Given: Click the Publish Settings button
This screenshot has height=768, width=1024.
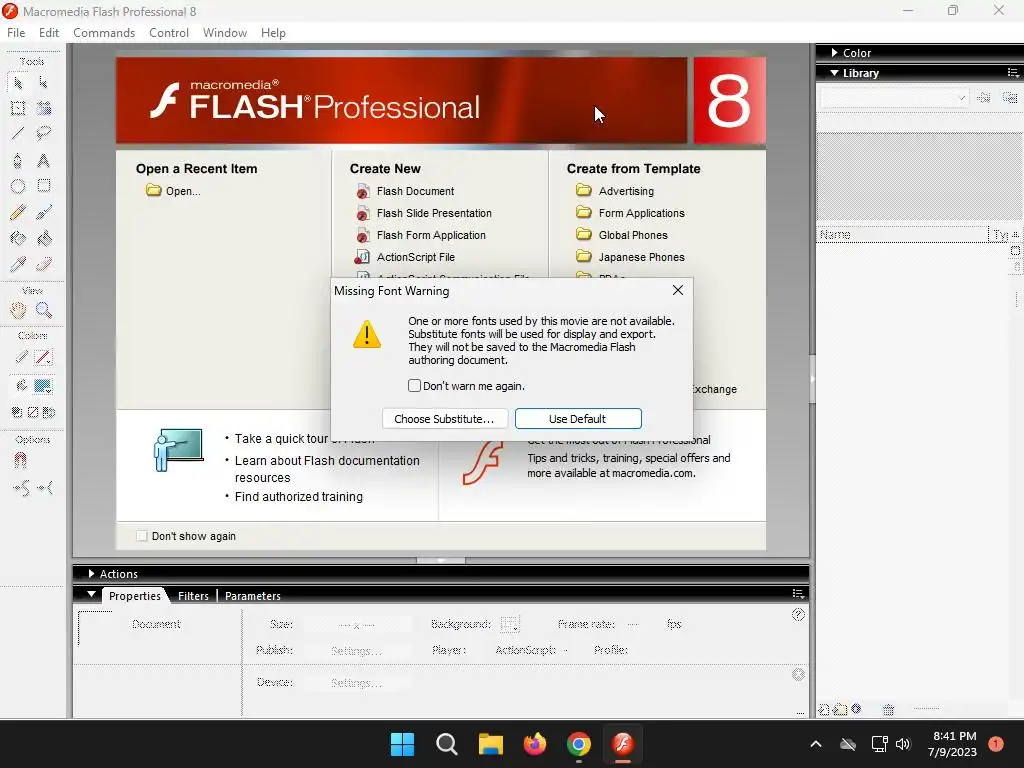Looking at the screenshot, I should pyautogui.click(x=356, y=650).
